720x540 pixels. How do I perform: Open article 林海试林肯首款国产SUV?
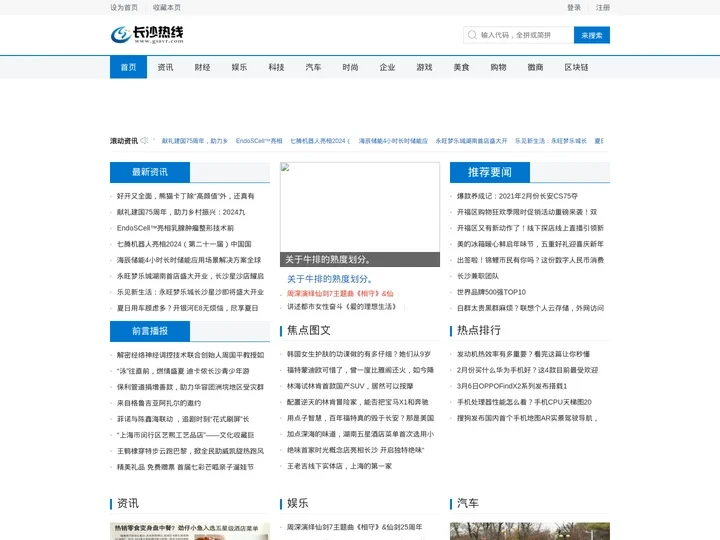coord(350,386)
